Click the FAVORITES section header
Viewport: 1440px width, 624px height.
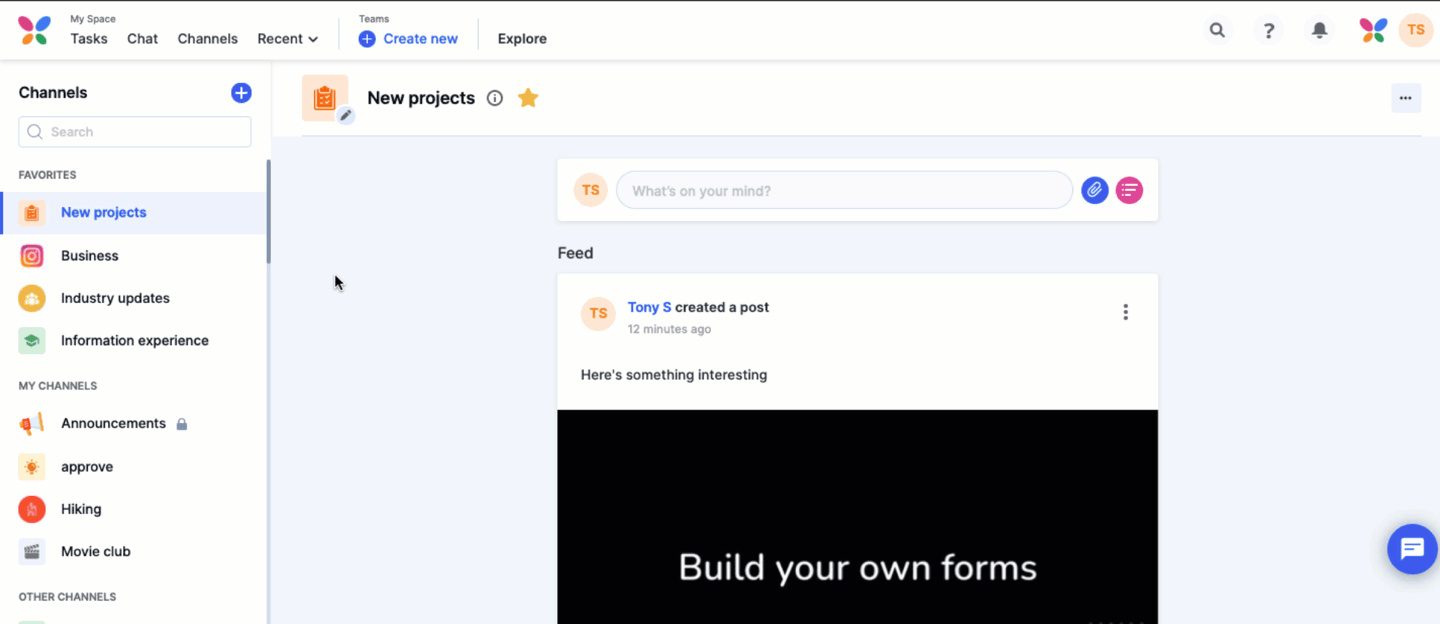pos(48,175)
